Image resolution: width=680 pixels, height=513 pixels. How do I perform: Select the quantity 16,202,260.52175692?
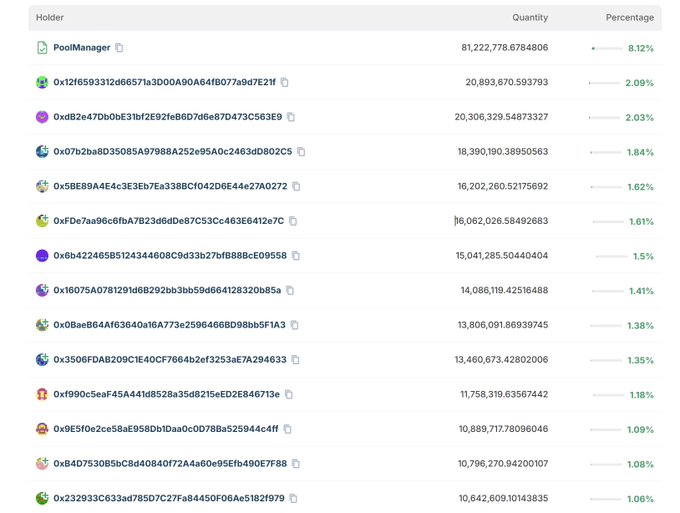[503, 186]
